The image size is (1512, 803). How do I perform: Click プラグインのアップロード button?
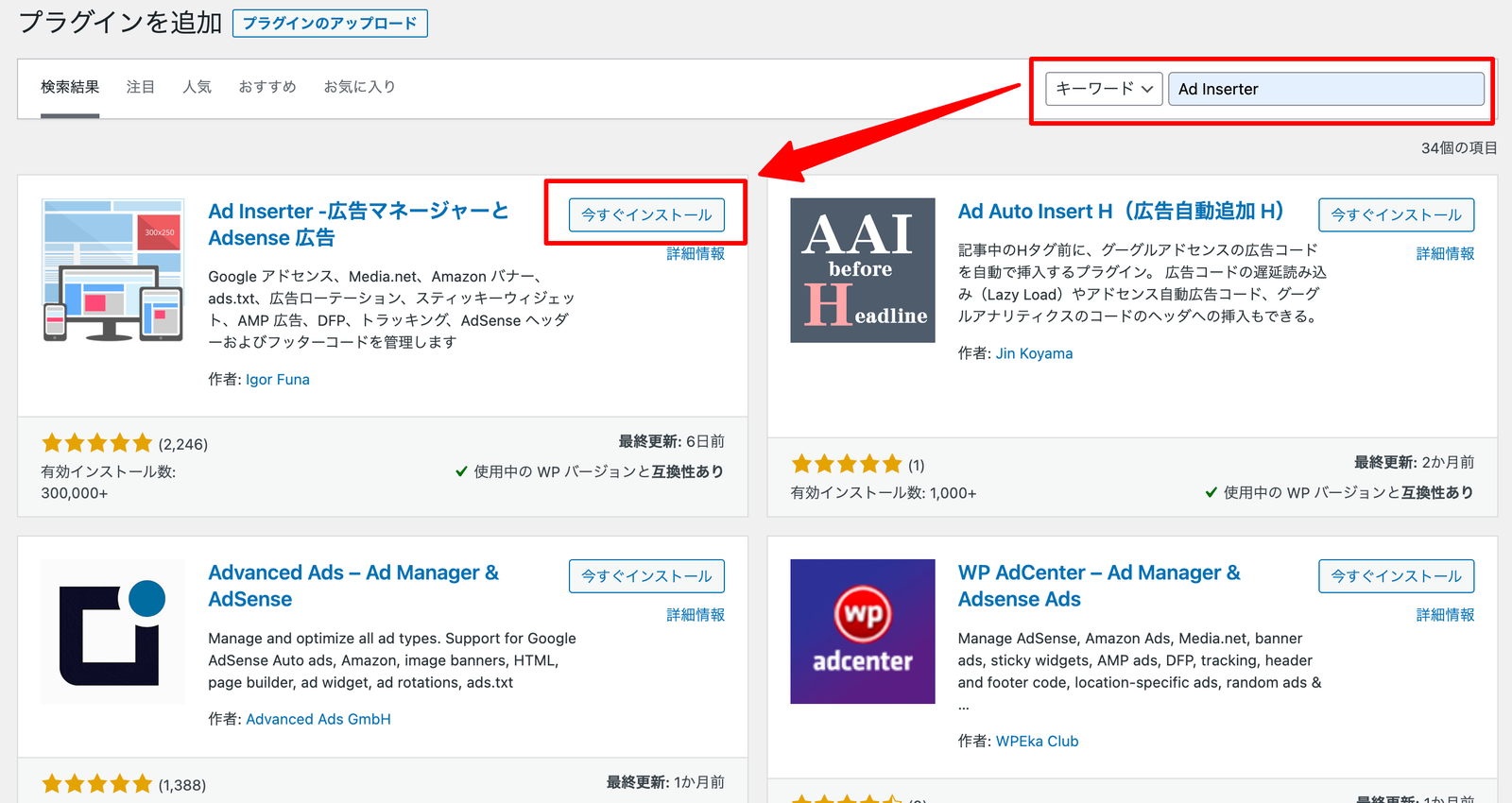pyautogui.click(x=330, y=24)
